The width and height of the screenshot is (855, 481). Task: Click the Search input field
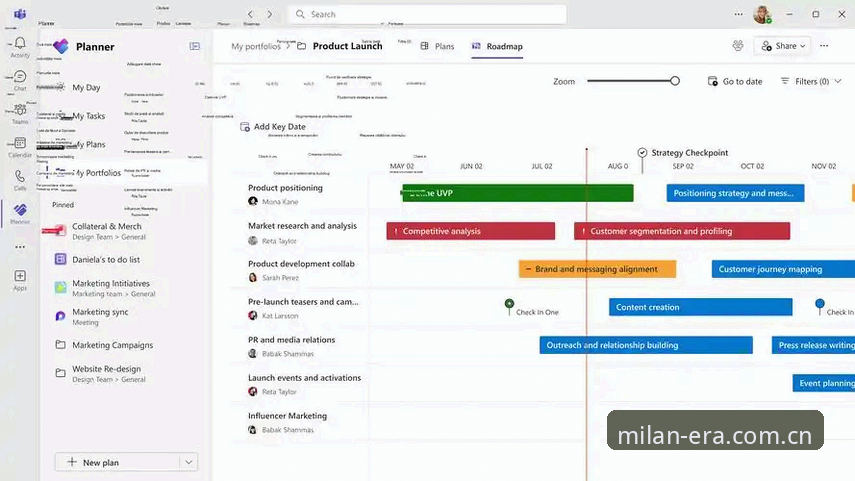pos(427,14)
